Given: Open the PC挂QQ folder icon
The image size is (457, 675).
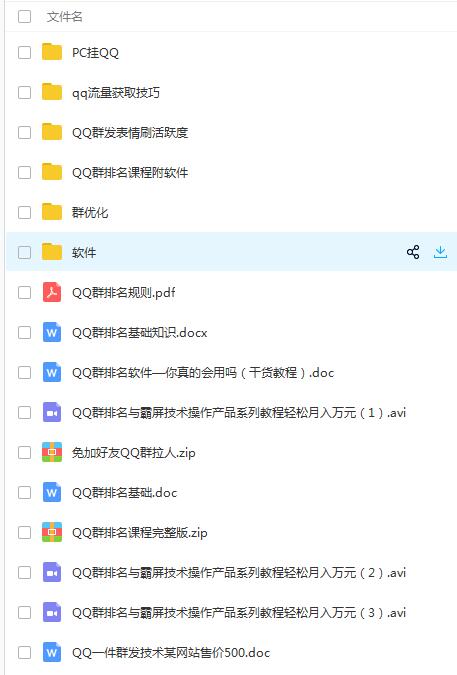Looking at the screenshot, I should 52,53.
